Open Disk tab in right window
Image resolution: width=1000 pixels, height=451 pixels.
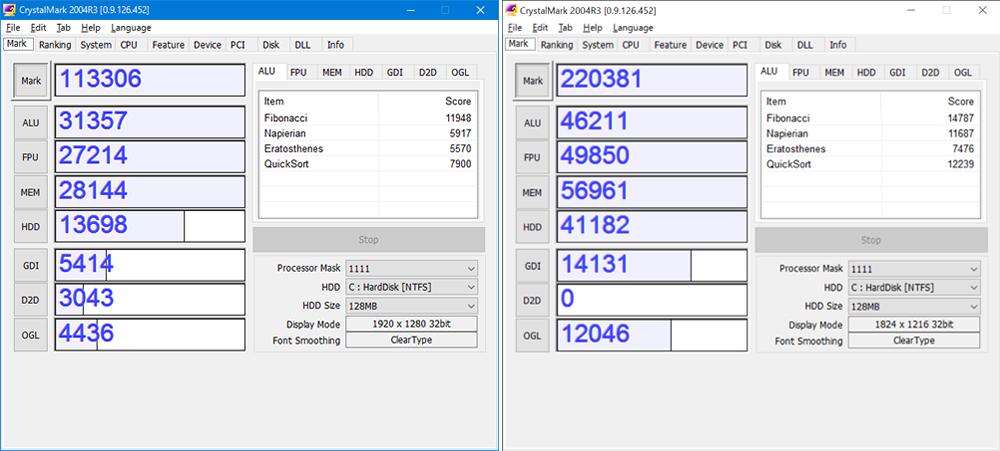tap(774, 45)
